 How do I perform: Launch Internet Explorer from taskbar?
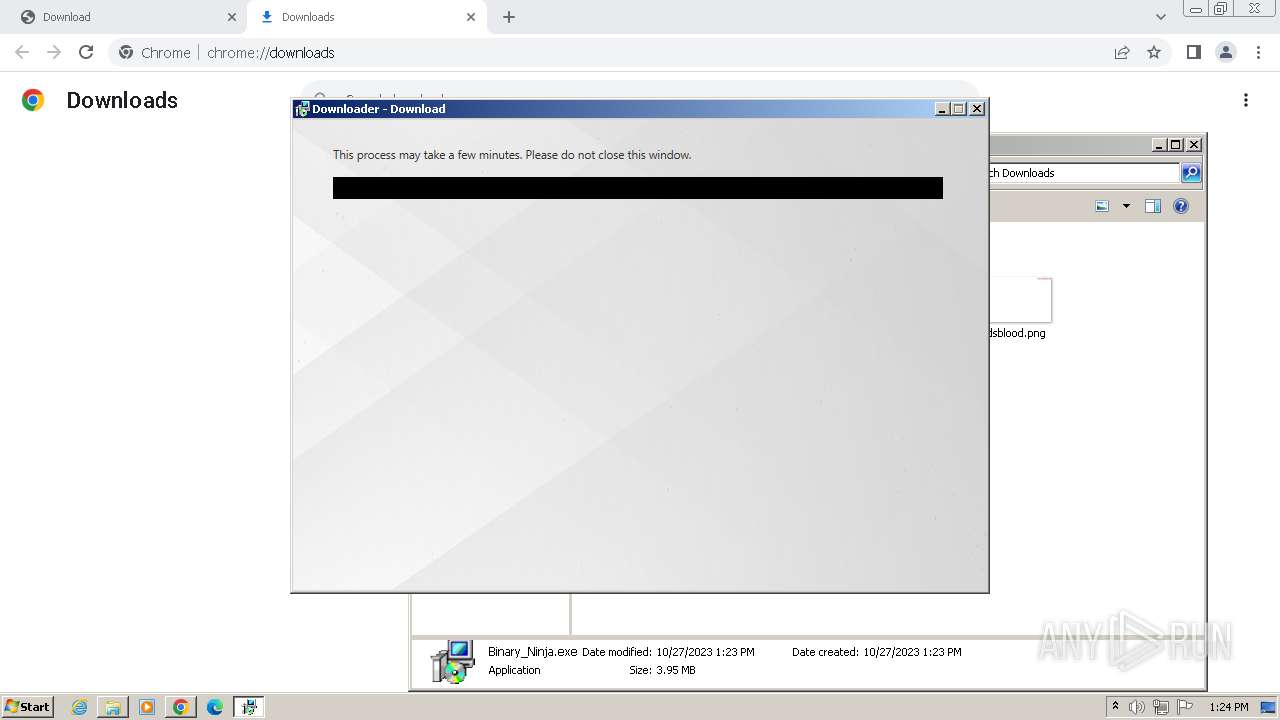click(x=79, y=707)
